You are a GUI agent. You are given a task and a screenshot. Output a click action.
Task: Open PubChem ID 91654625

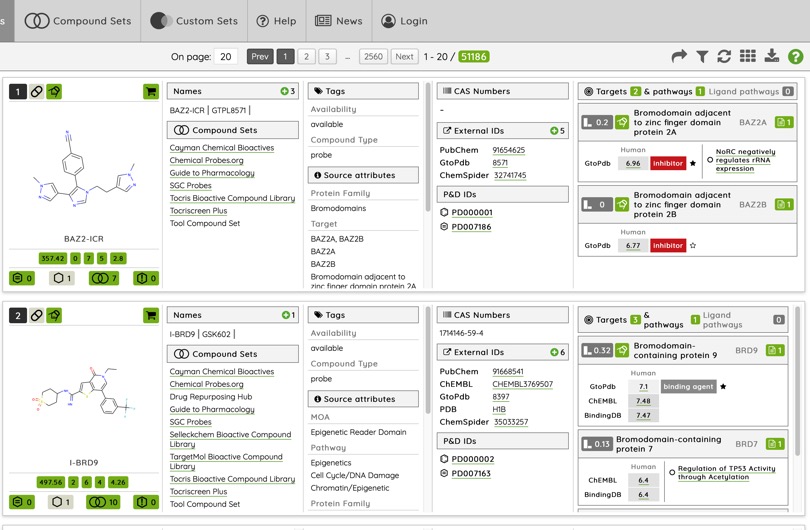508,150
